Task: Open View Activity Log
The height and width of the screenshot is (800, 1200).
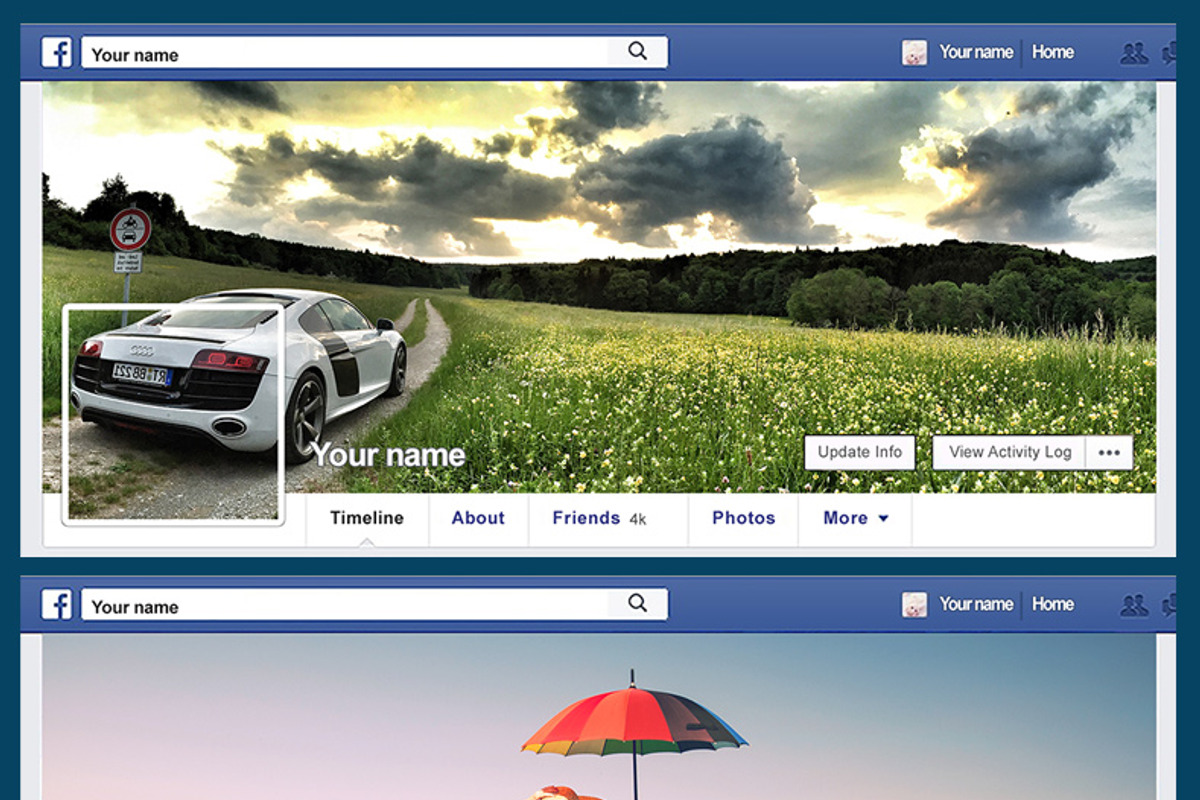Action: coord(1010,452)
